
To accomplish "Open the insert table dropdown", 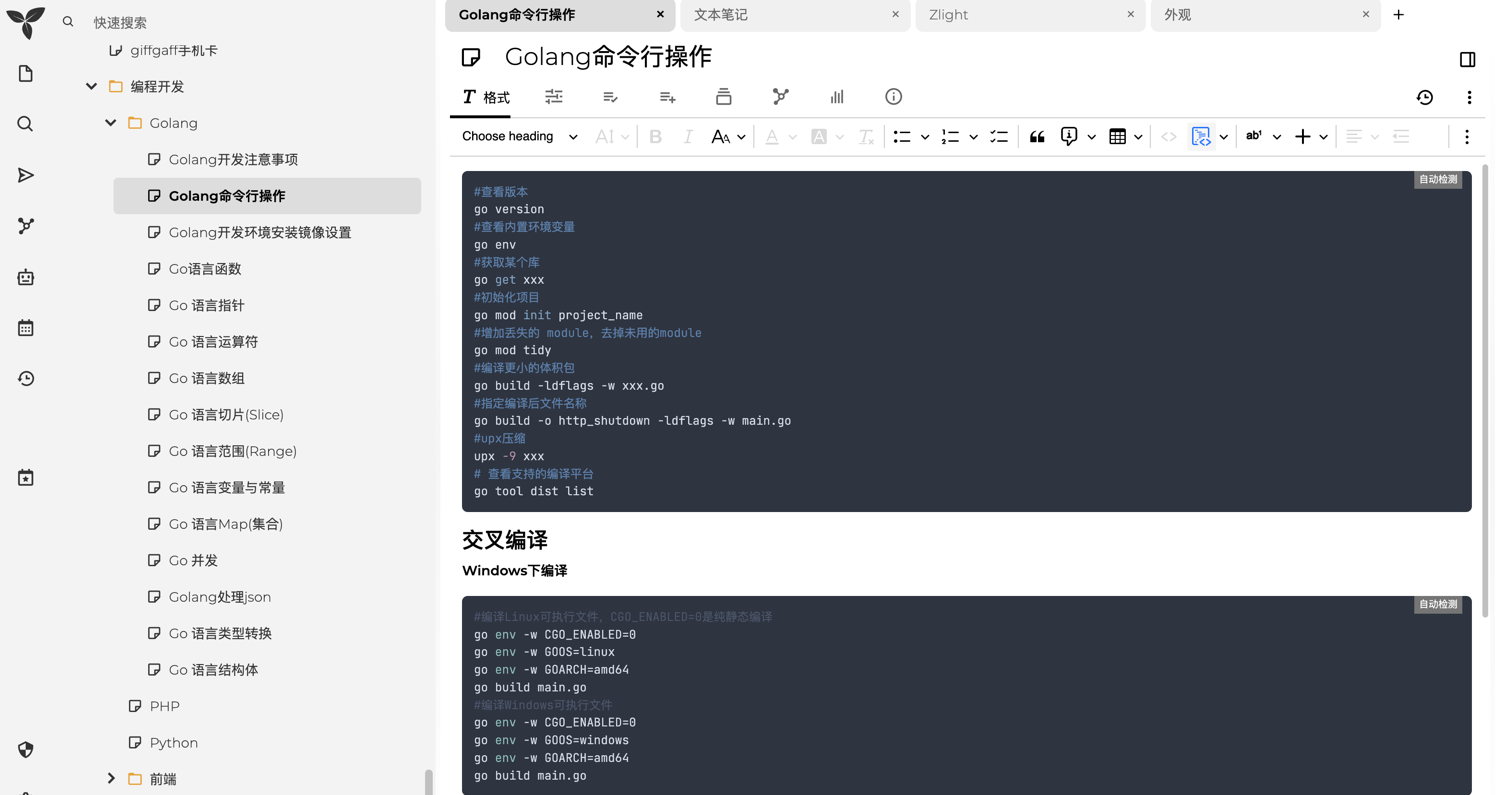I will click(1126, 137).
